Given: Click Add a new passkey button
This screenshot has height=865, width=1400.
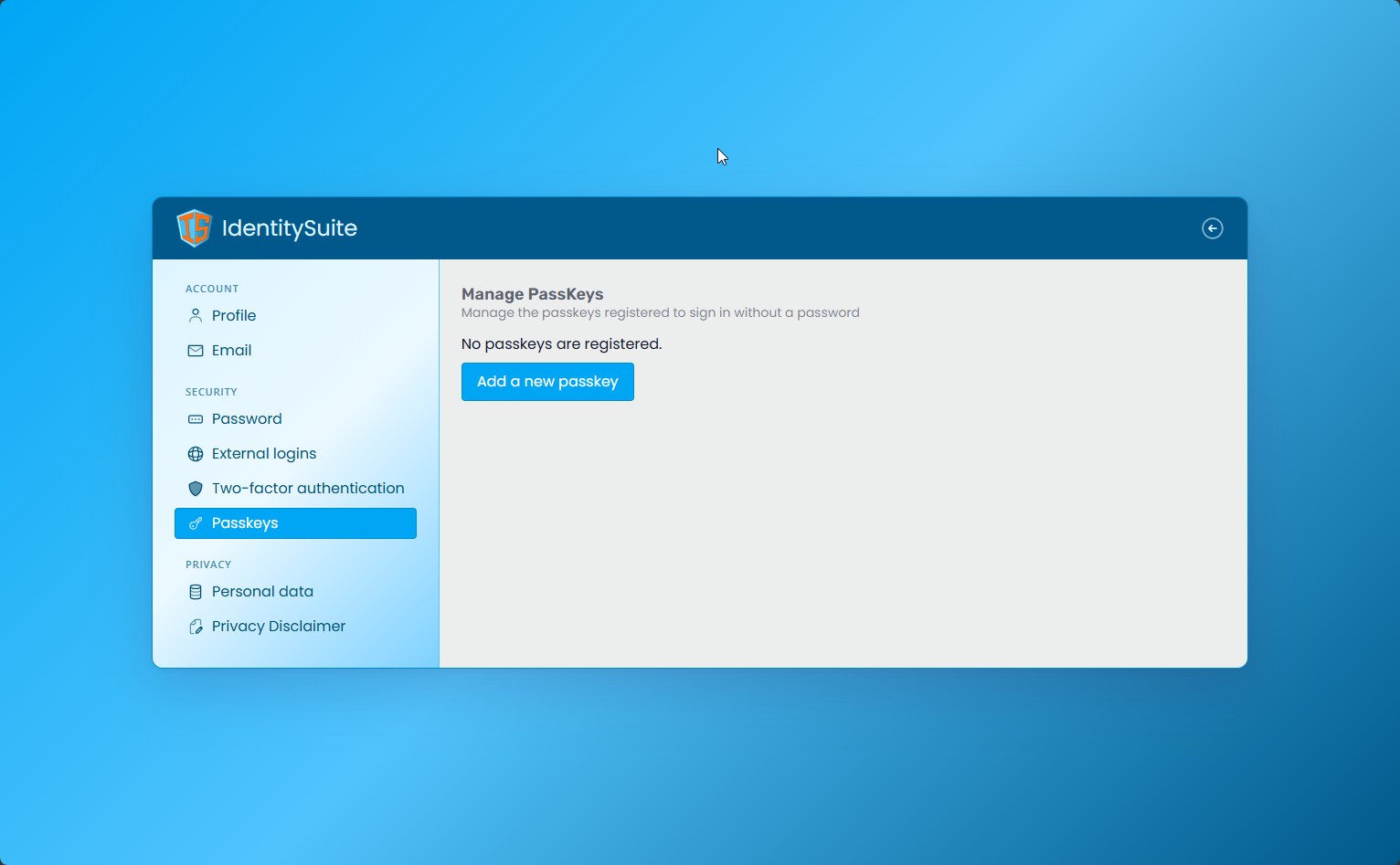Looking at the screenshot, I should tap(547, 382).
